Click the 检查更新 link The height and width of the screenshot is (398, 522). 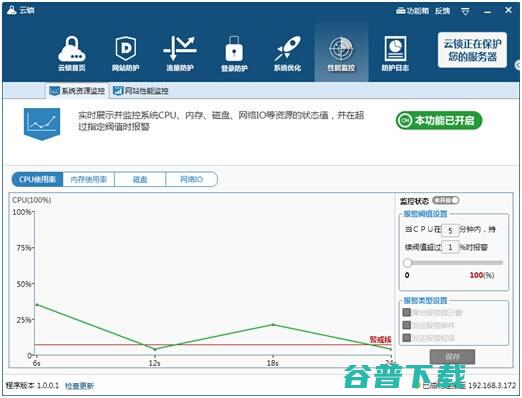tap(79, 386)
